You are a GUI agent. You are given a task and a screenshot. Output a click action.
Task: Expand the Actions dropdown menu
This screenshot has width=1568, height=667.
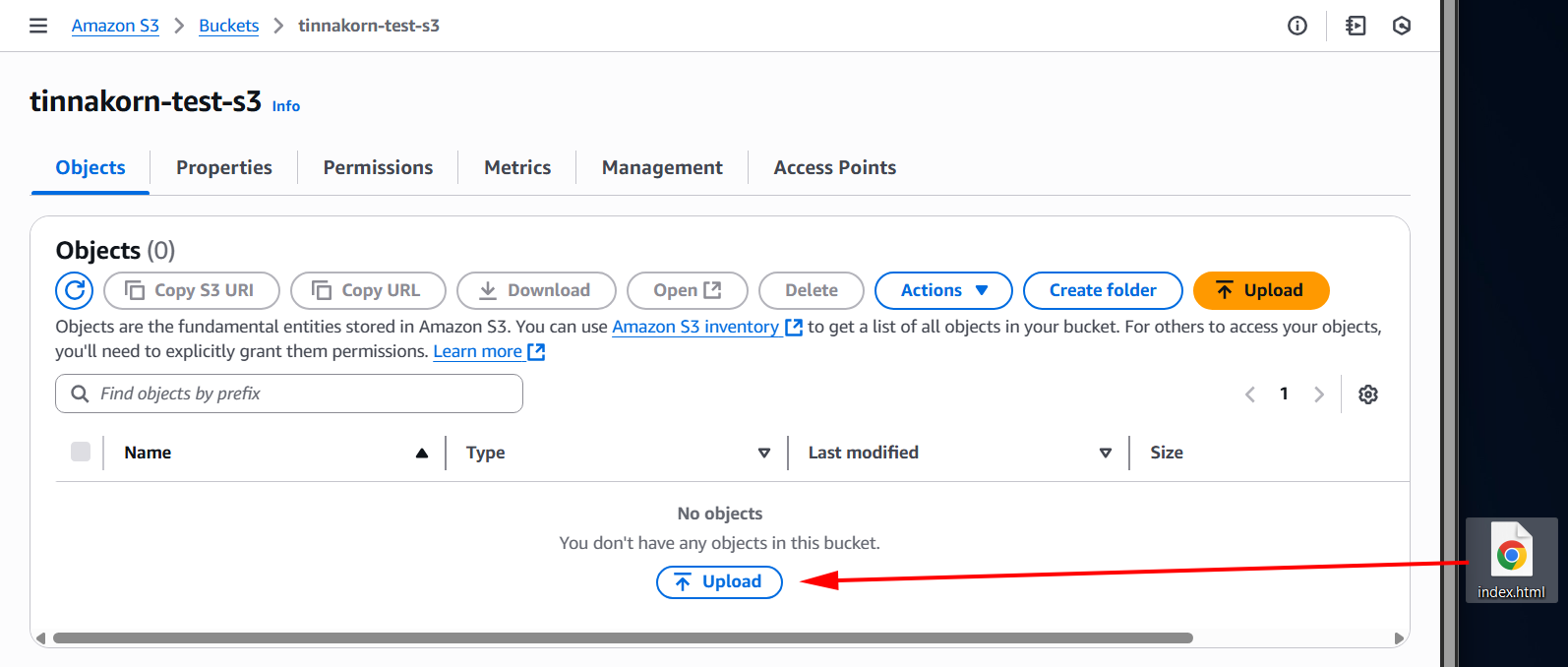click(x=942, y=290)
